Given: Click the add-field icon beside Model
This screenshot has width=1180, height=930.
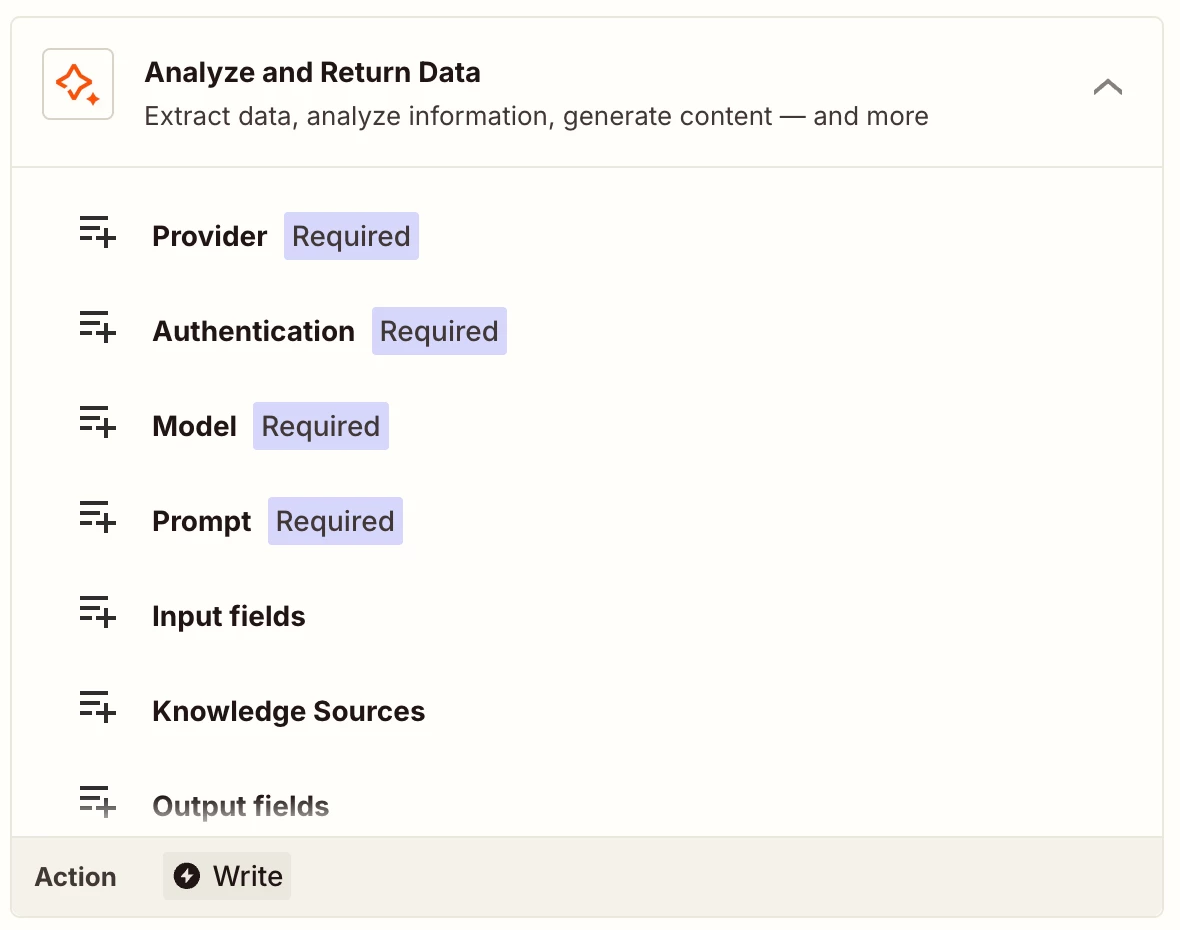Looking at the screenshot, I should [x=98, y=422].
